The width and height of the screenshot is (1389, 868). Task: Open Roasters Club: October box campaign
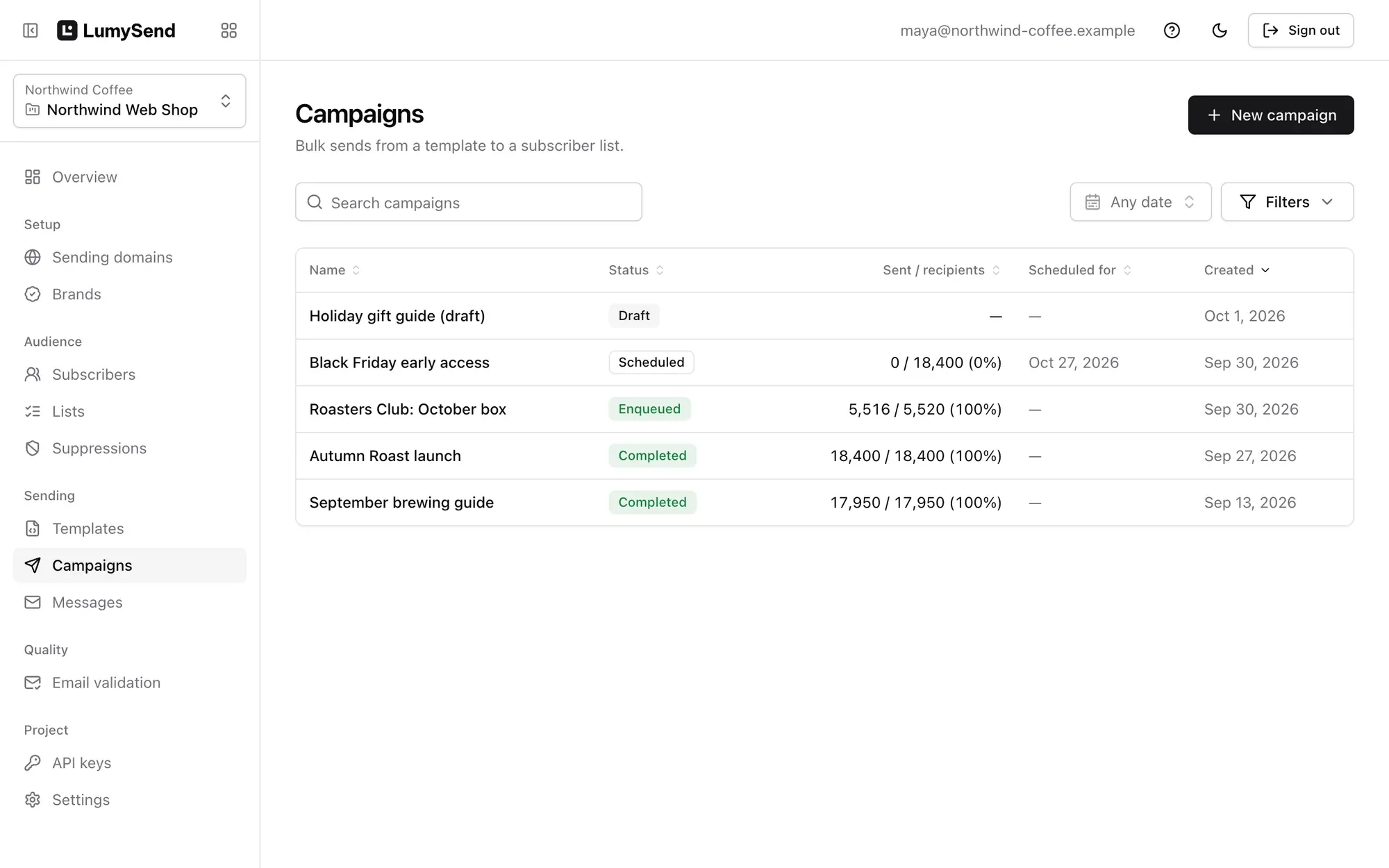(x=408, y=409)
